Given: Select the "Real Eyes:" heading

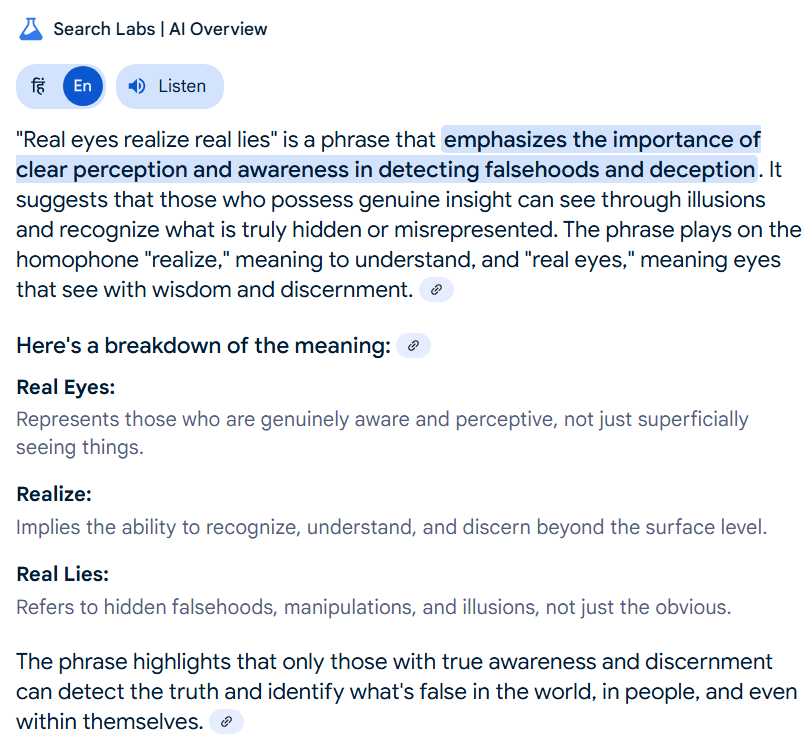Looking at the screenshot, I should pos(66,388).
